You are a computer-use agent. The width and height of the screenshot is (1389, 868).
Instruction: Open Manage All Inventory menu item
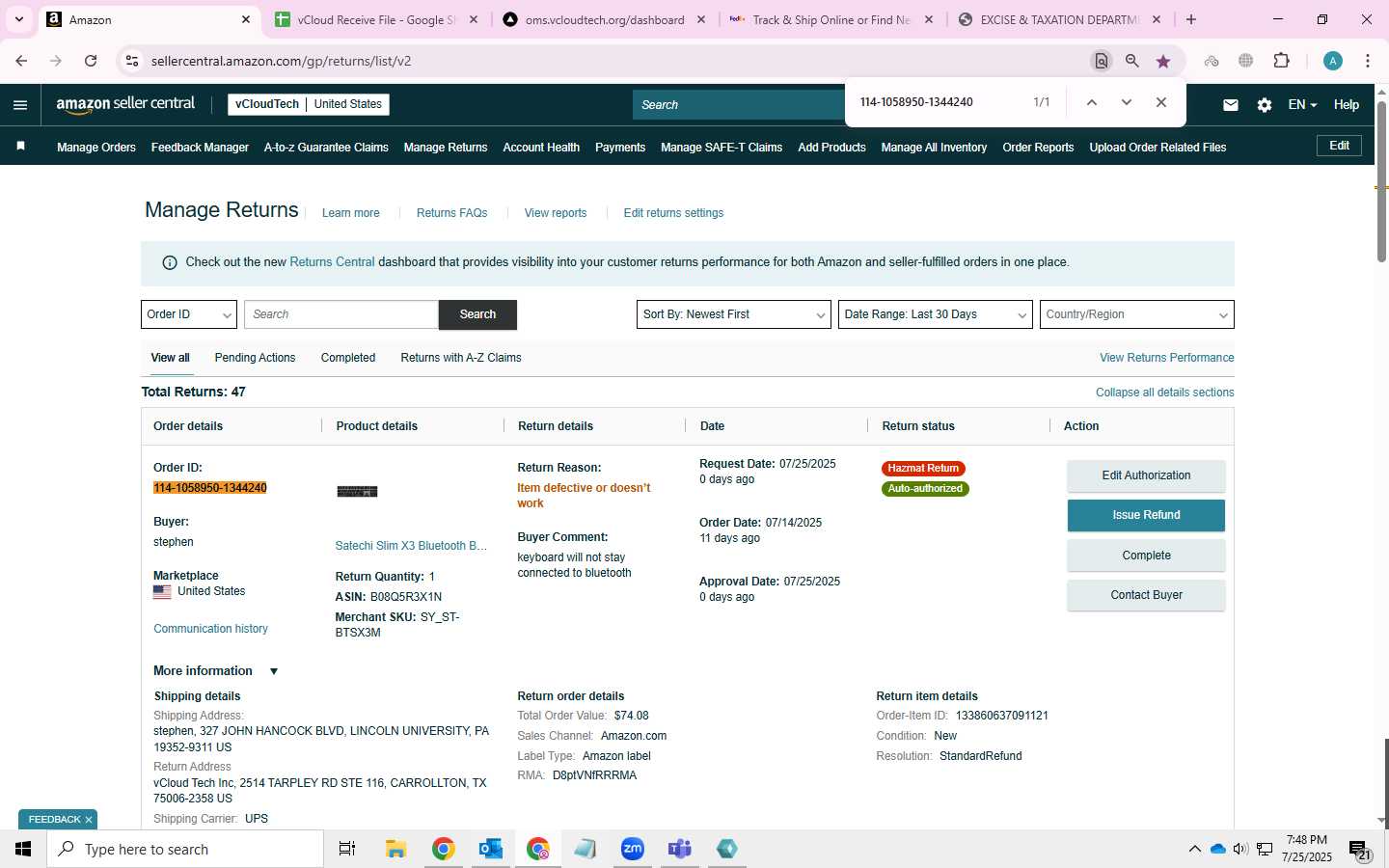[x=934, y=148]
